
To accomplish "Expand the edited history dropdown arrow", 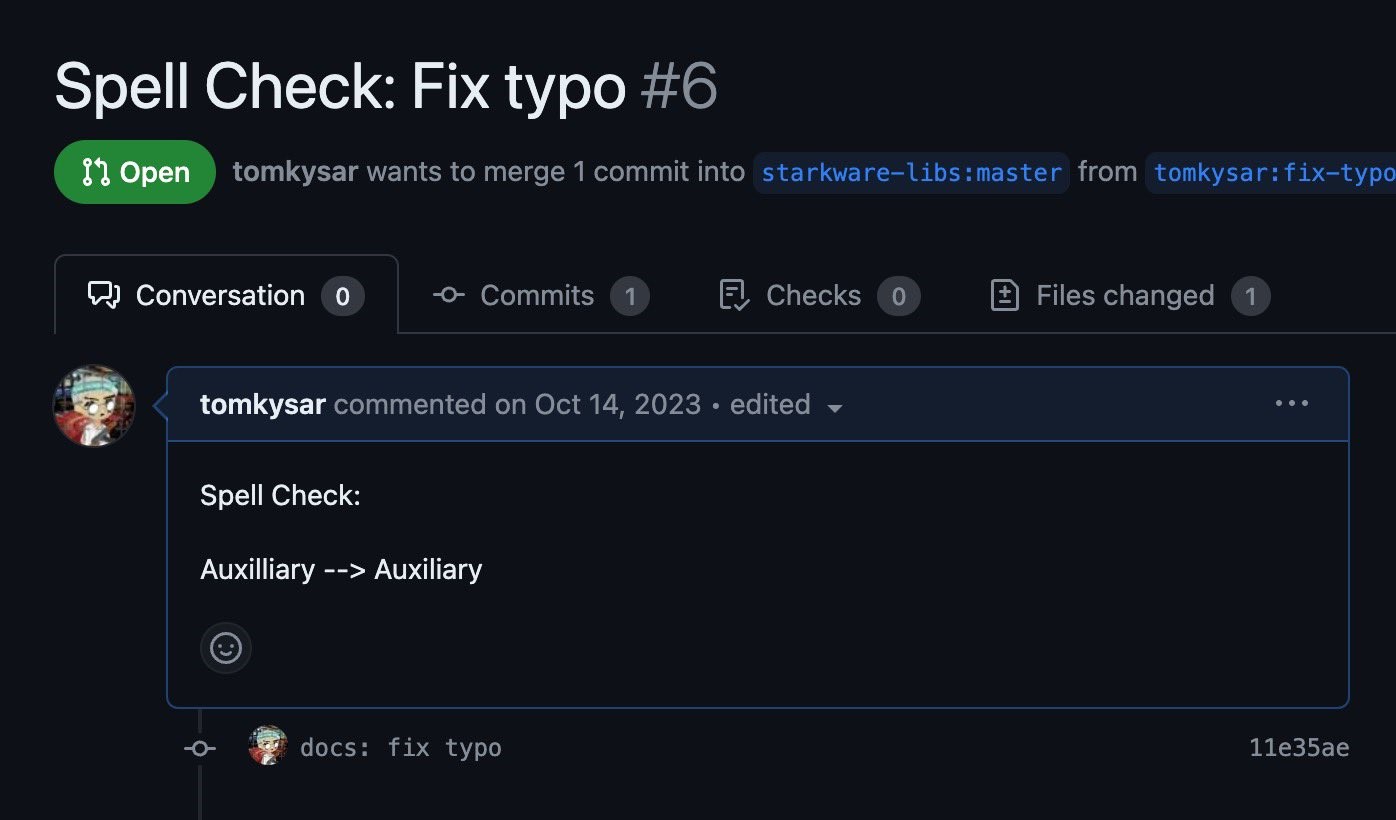I will pos(835,408).
